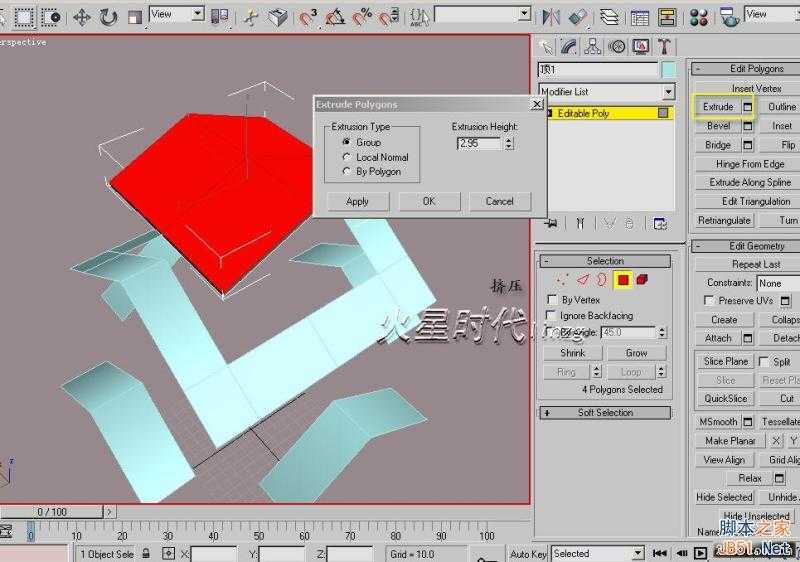
Task: Select the Rectangular Selection Region tool
Action: click(24, 17)
